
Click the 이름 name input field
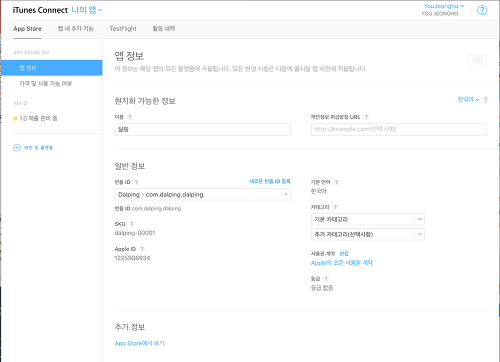pyautogui.click(x=202, y=129)
